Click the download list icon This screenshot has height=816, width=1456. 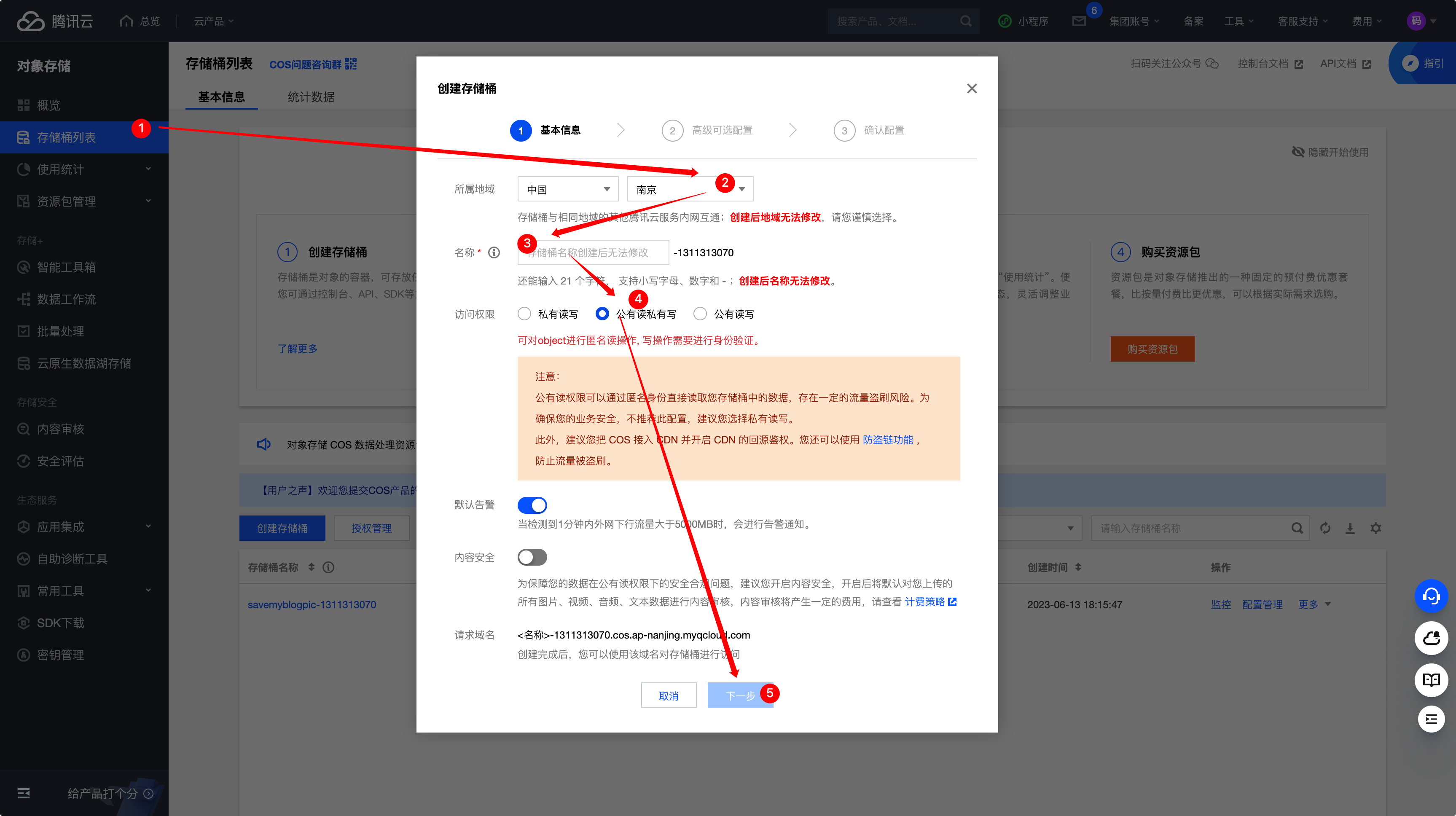pyautogui.click(x=1350, y=528)
